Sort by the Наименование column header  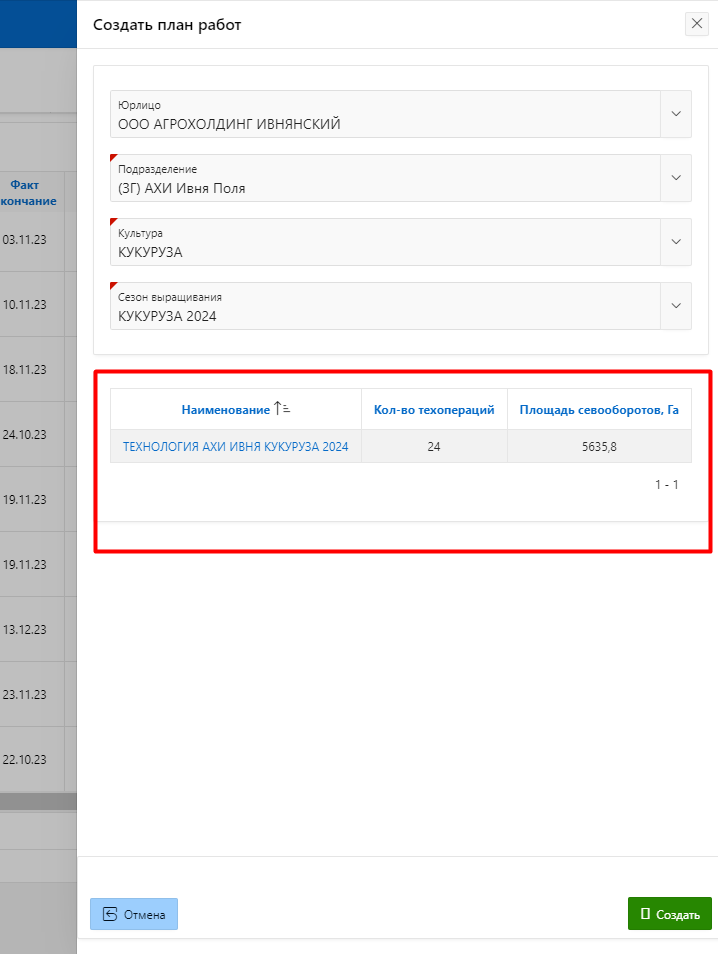(226, 410)
